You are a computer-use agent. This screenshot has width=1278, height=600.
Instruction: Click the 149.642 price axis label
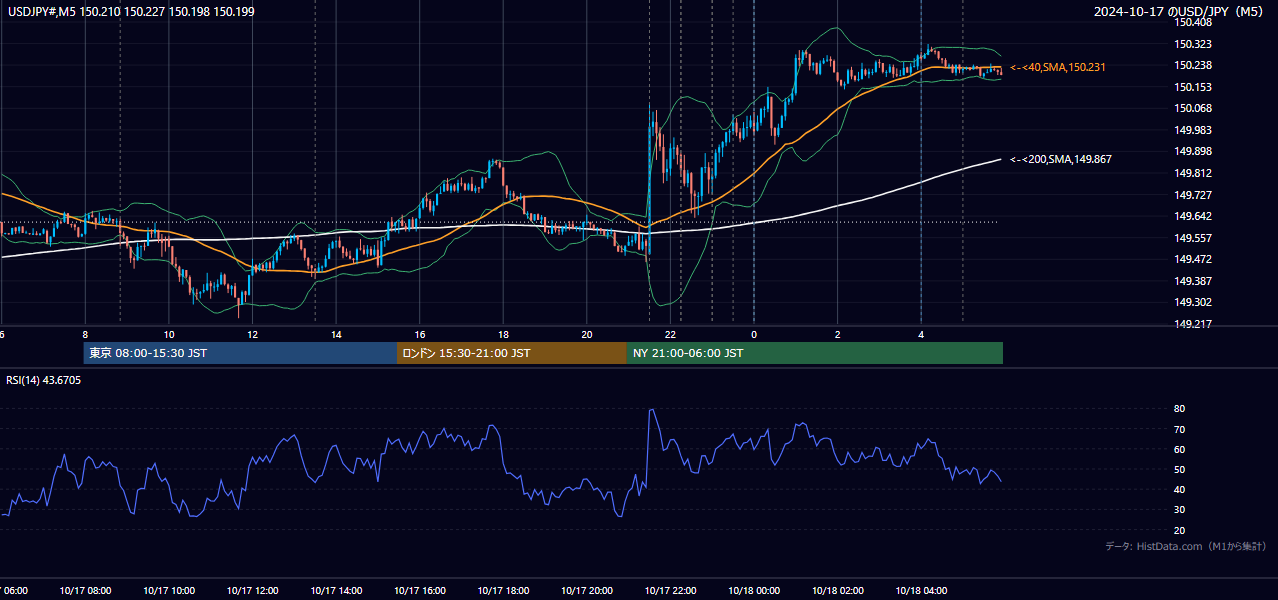(x=1194, y=216)
